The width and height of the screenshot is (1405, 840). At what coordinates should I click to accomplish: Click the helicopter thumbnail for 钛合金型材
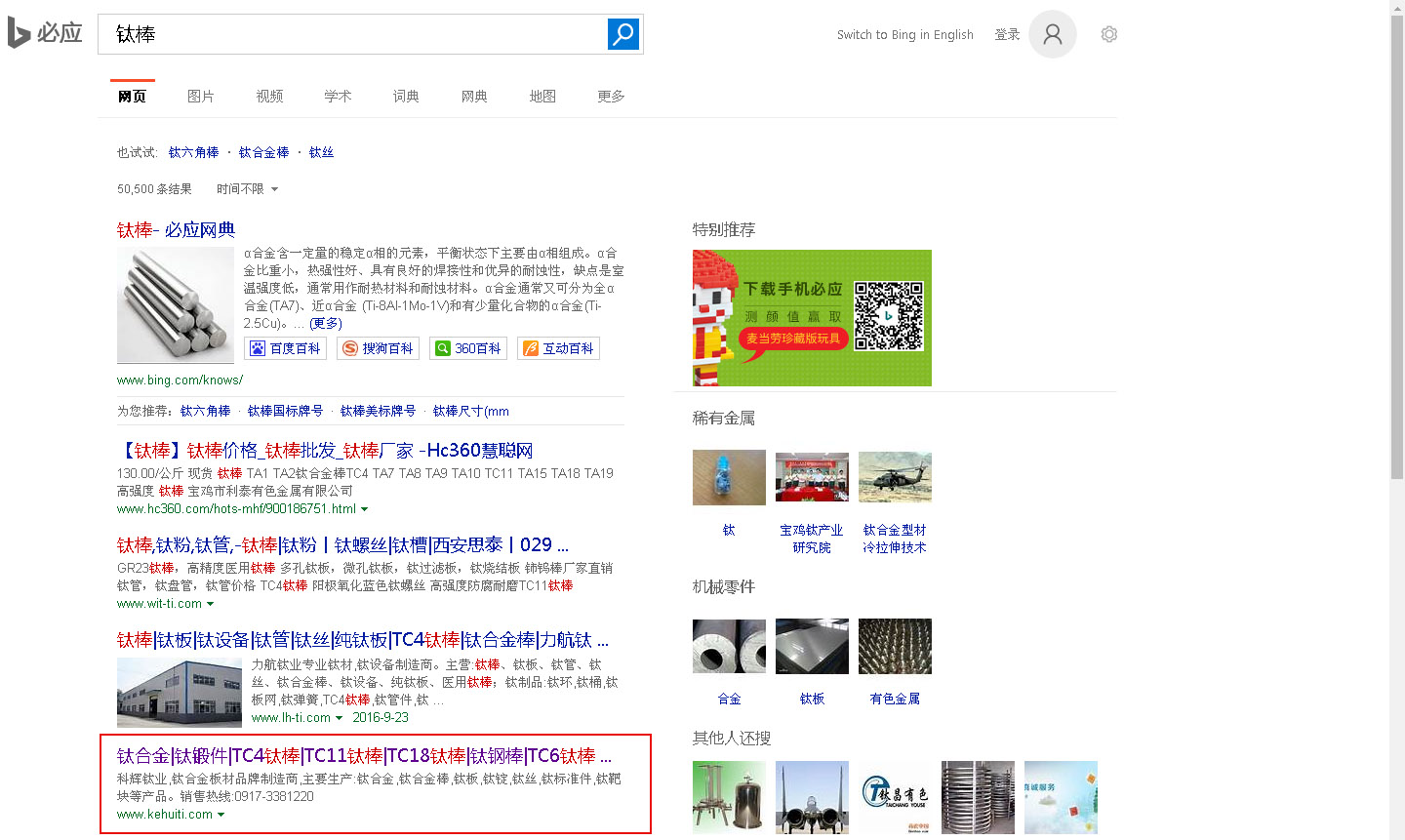(895, 477)
